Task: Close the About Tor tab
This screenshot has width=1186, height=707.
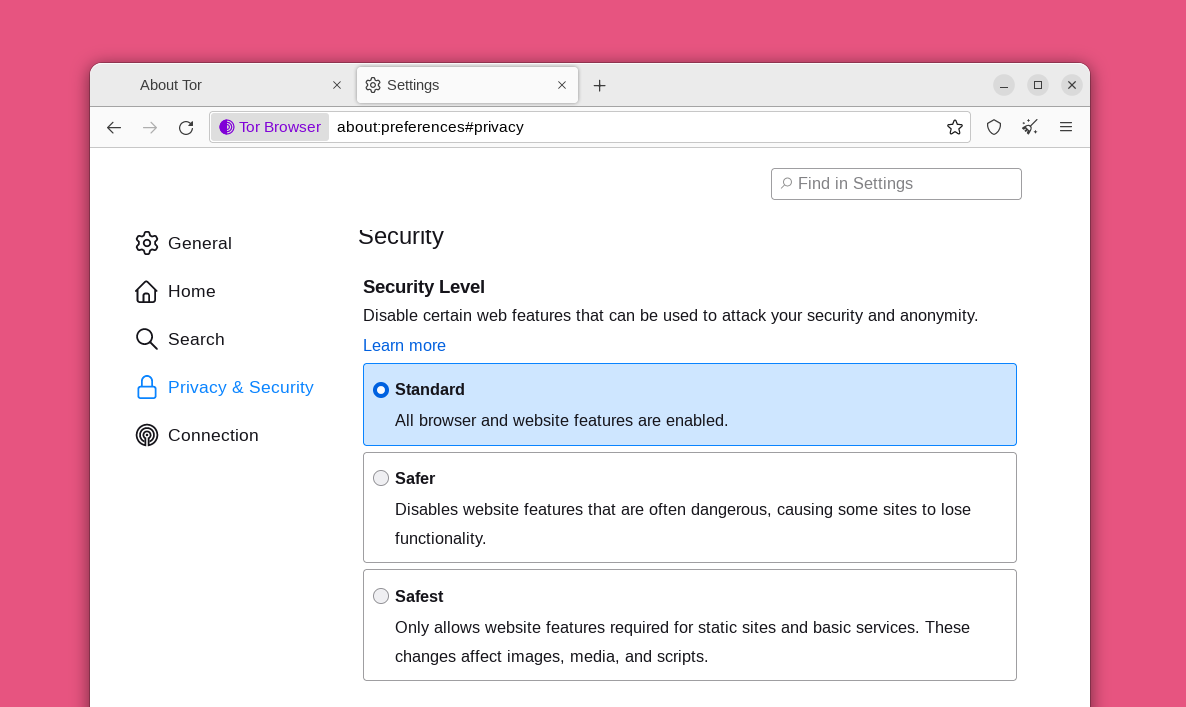Action: click(x=337, y=85)
